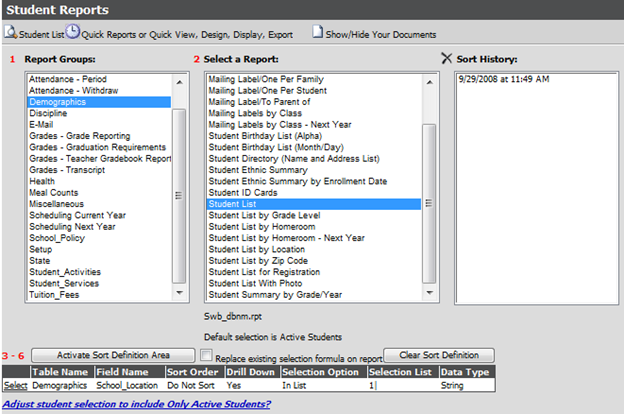
Task: Choose Student List With Photo report
Action: (x=314, y=283)
